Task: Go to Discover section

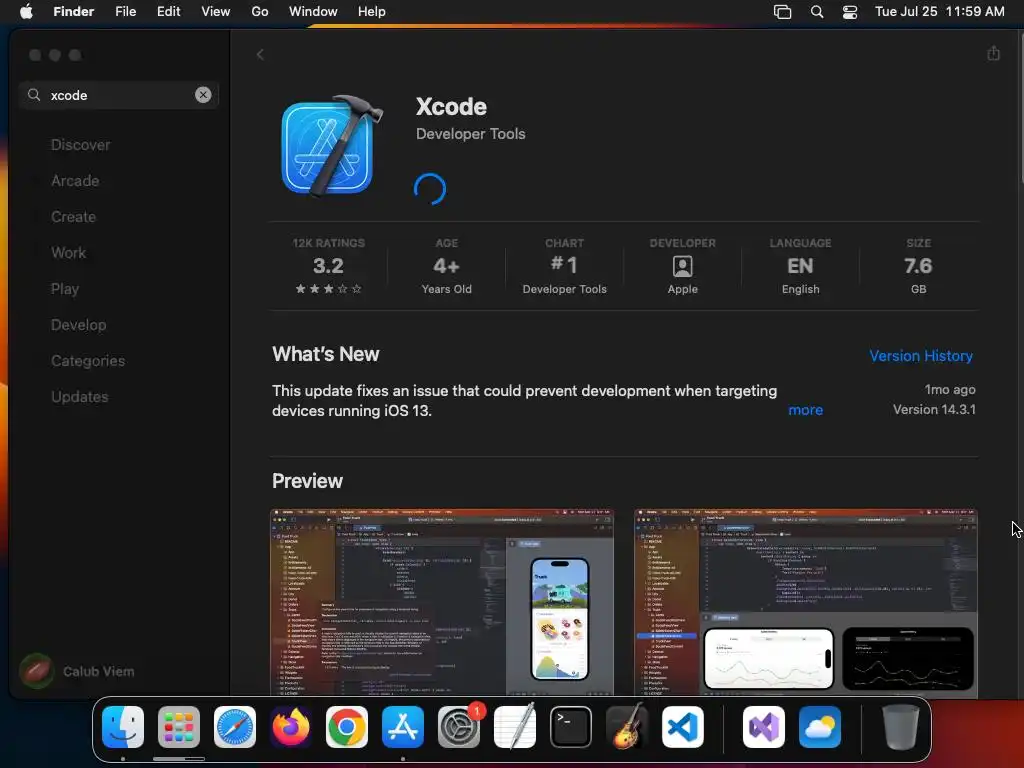Action: pyautogui.click(x=80, y=145)
